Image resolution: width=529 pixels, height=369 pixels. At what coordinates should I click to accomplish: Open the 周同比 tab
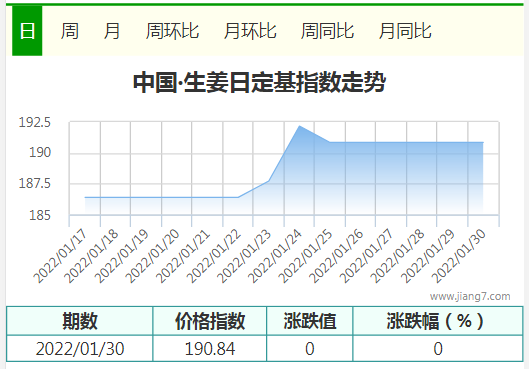click(327, 31)
